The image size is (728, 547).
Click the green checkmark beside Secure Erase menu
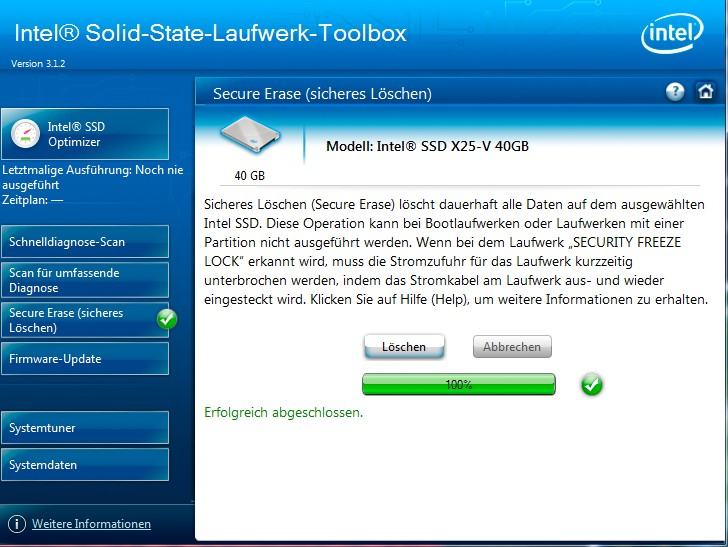[x=167, y=319]
